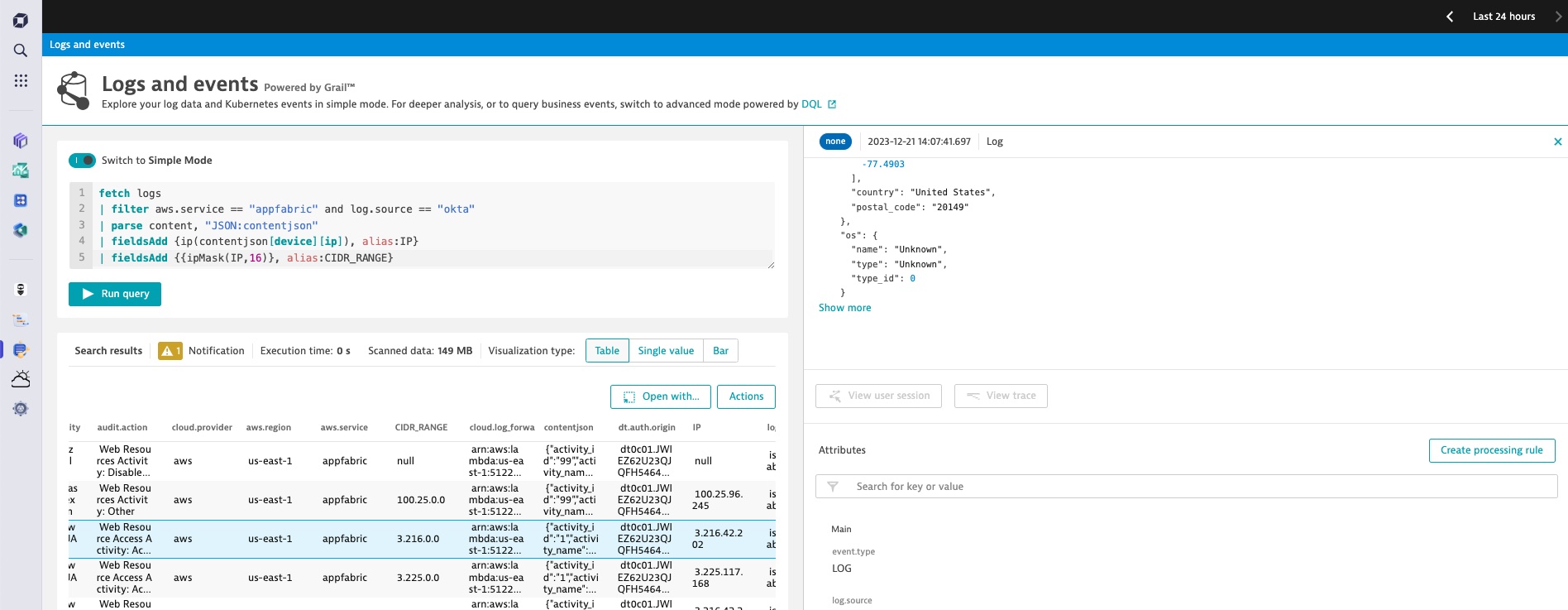This screenshot has height=610, width=1568.
Task: Sort by the IP column header
Action: 697,428
